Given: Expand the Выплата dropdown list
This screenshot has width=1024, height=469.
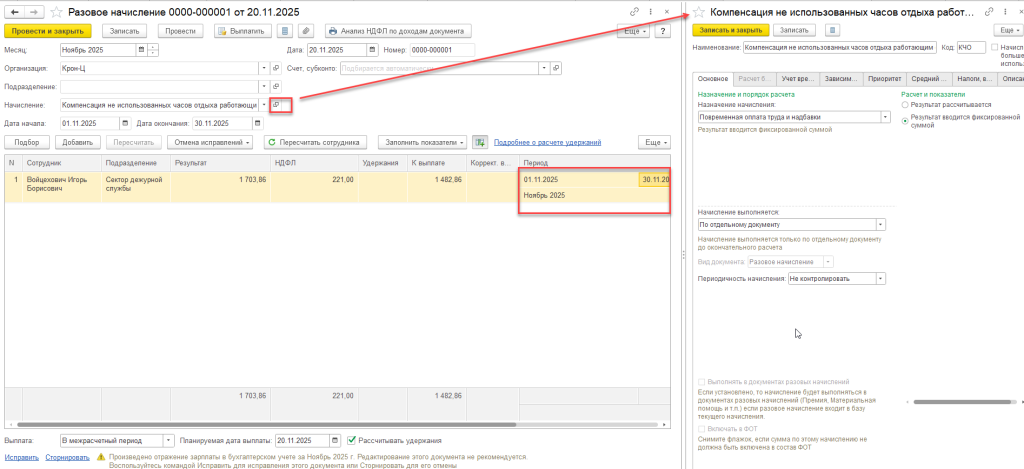Looking at the screenshot, I should pos(166,439).
